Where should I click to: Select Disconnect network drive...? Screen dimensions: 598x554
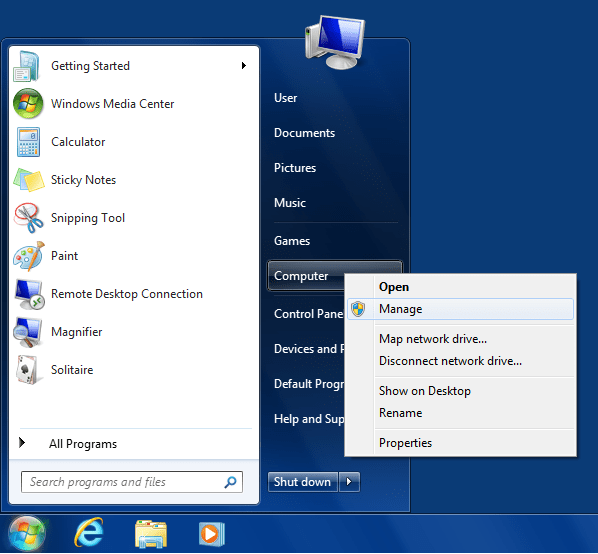pyautogui.click(x=461, y=361)
